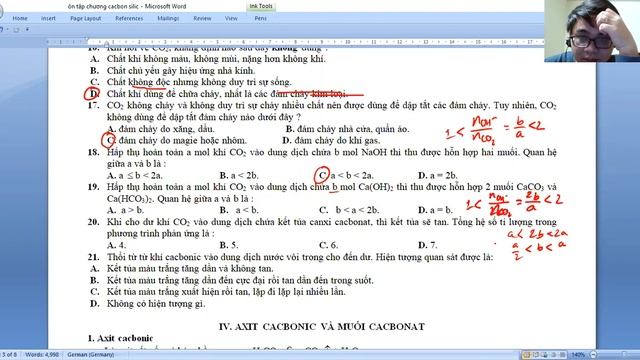The height and width of the screenshot is (360, 640).
Task: Click line 'D. Không có hiện tượng gì.'
Action: (x=147, y=304)
